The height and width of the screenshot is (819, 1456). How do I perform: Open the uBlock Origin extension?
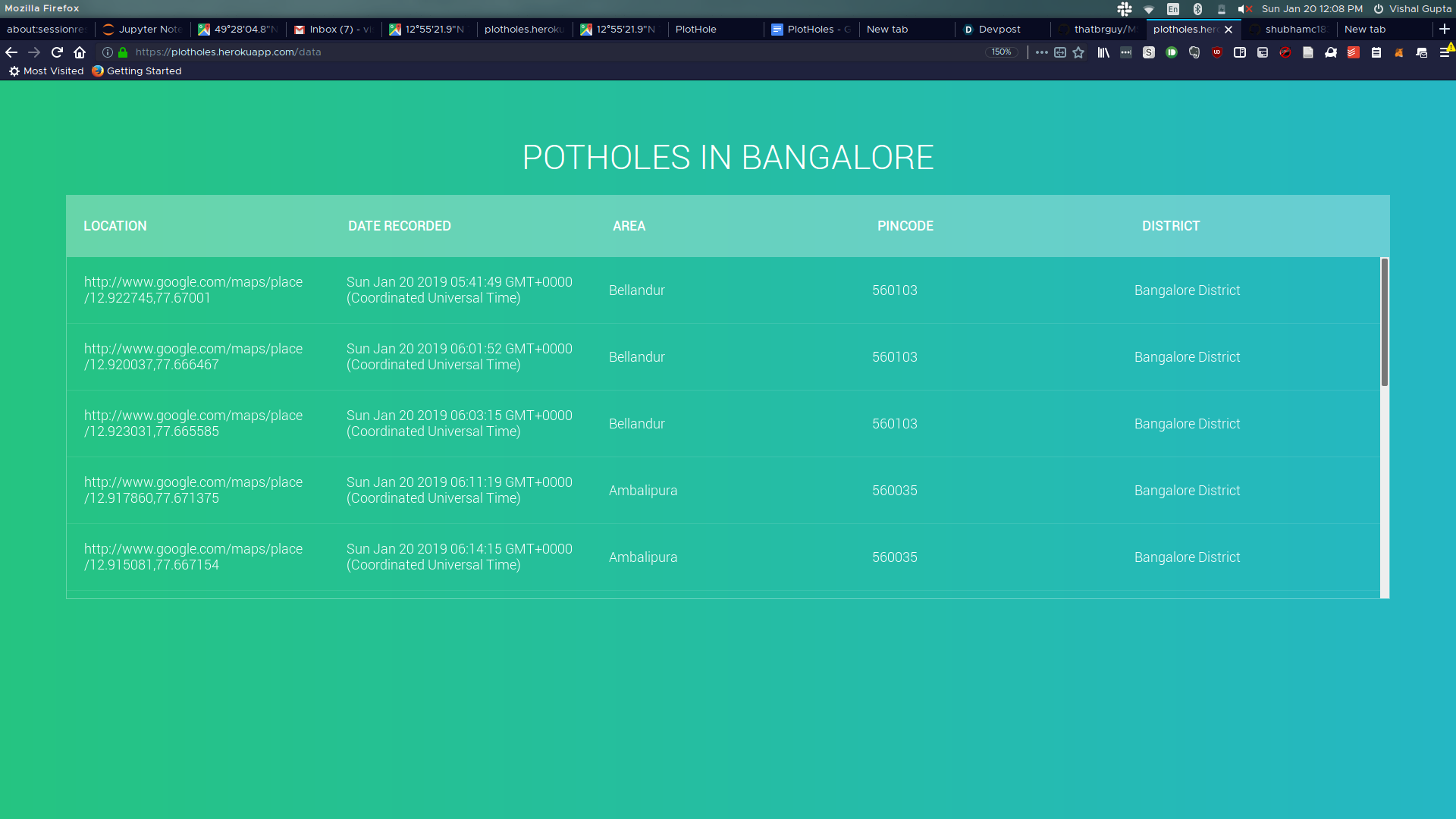coord(1217,52)
